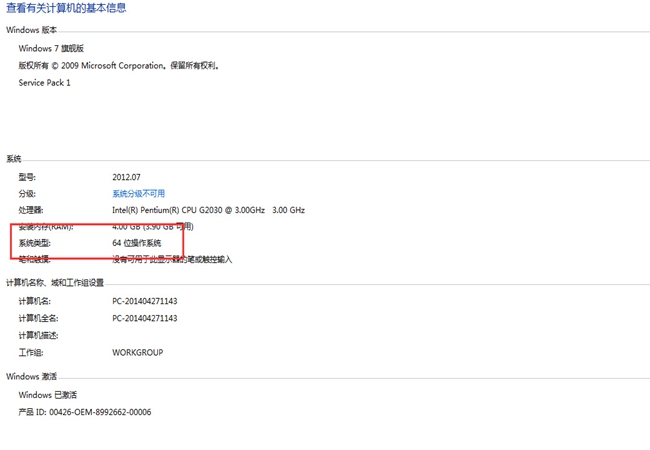Click the 64 位操作系统 value
The height and width of the screenshot is (450, 650).
point(137,243)
